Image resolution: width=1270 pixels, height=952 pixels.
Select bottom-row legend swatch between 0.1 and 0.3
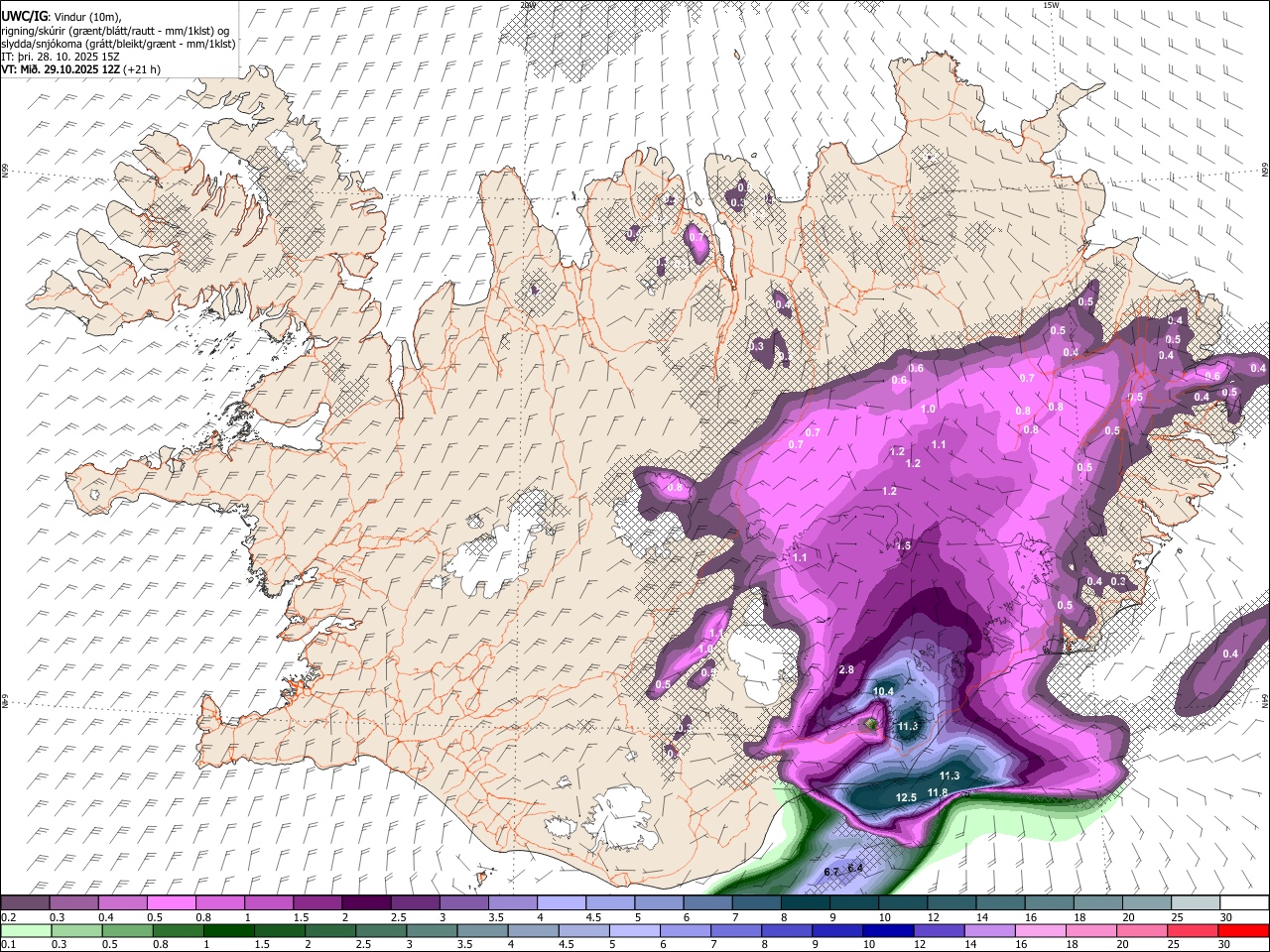click(25, 931)
